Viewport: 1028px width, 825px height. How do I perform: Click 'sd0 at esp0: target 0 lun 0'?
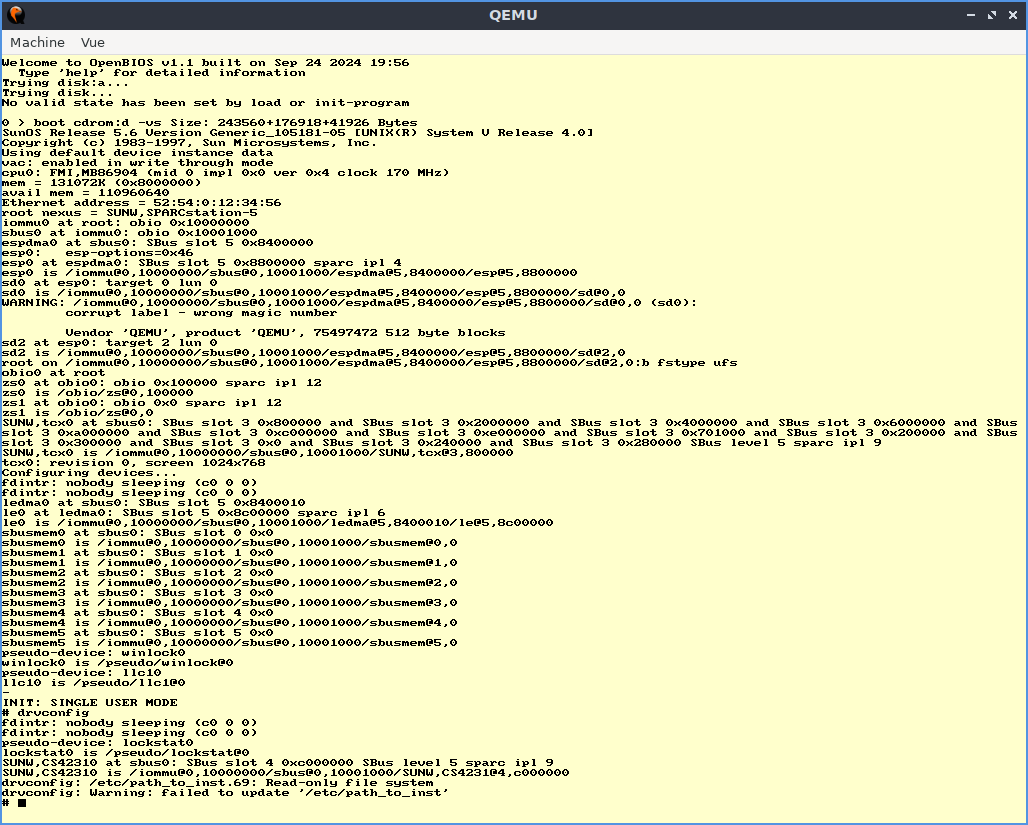pos(109,283)
